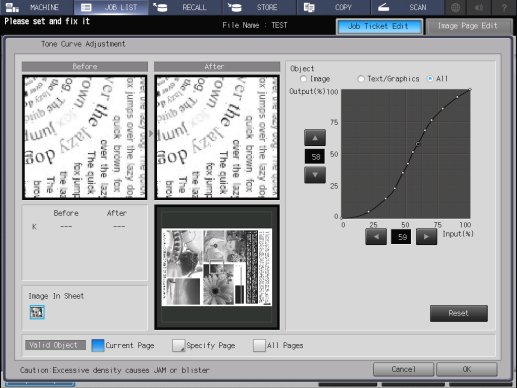The width and height of the screenshot is (517, 388).
Task: Select the Text/Graphics radio button
Action: (x=361, y=79)
